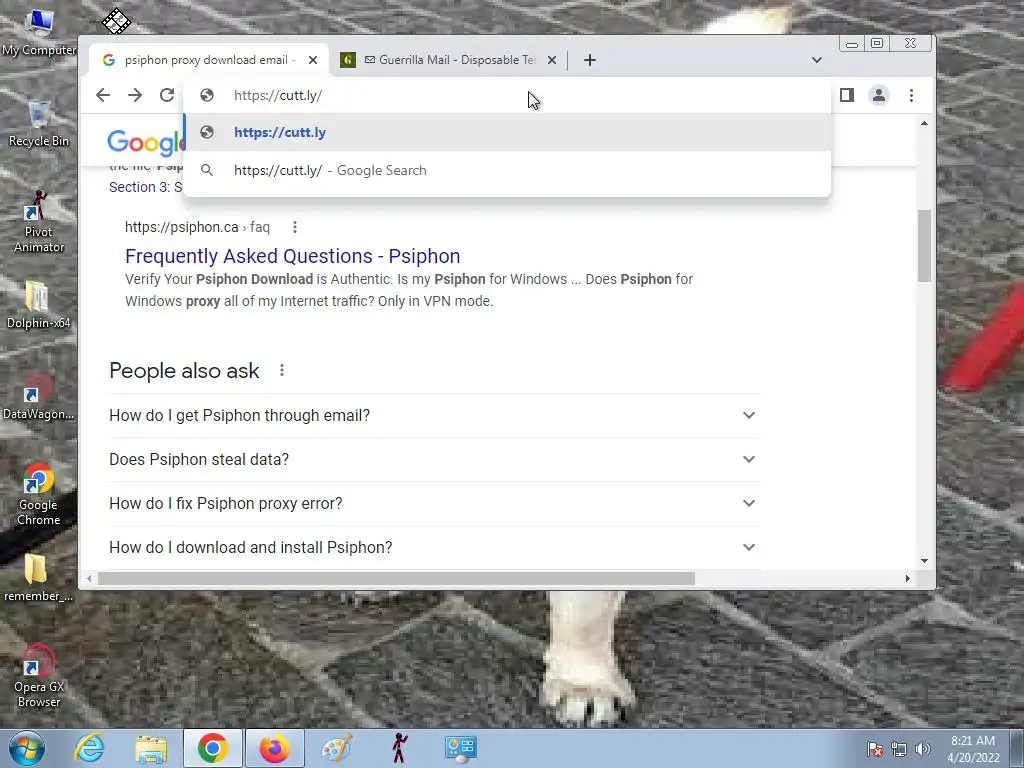Close the Guerrilla Mail tab
Screen dimensions: 1024x768
552,60
